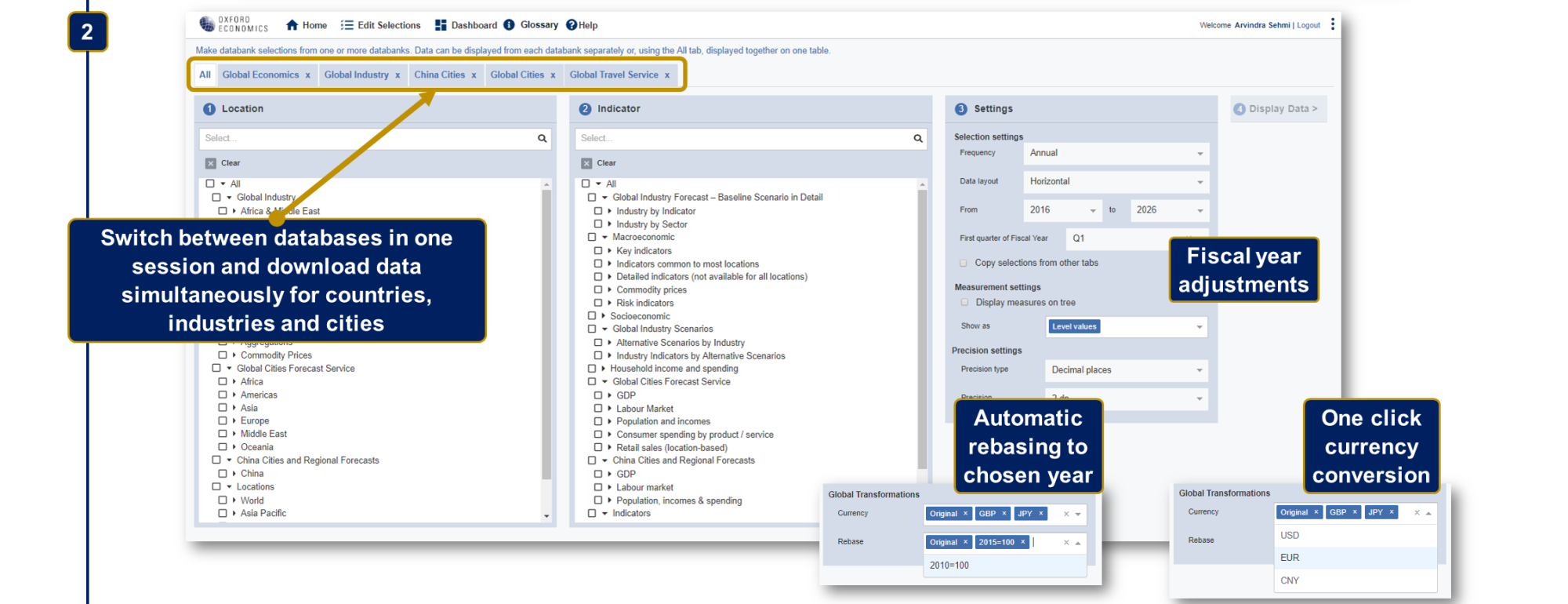Open the to year dropdown showing 2026
Image resolution: width=1568 pixels, height=604 pixels.
click(1170, 210)
